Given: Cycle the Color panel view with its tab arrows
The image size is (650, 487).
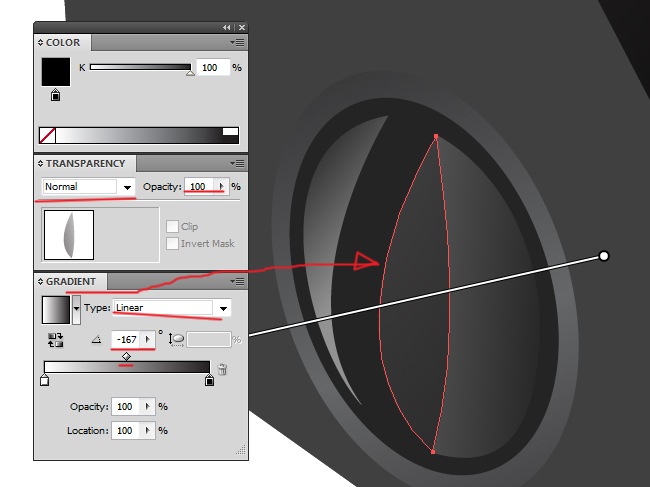Looking at the screenshot, I should [x=41, y=43].
